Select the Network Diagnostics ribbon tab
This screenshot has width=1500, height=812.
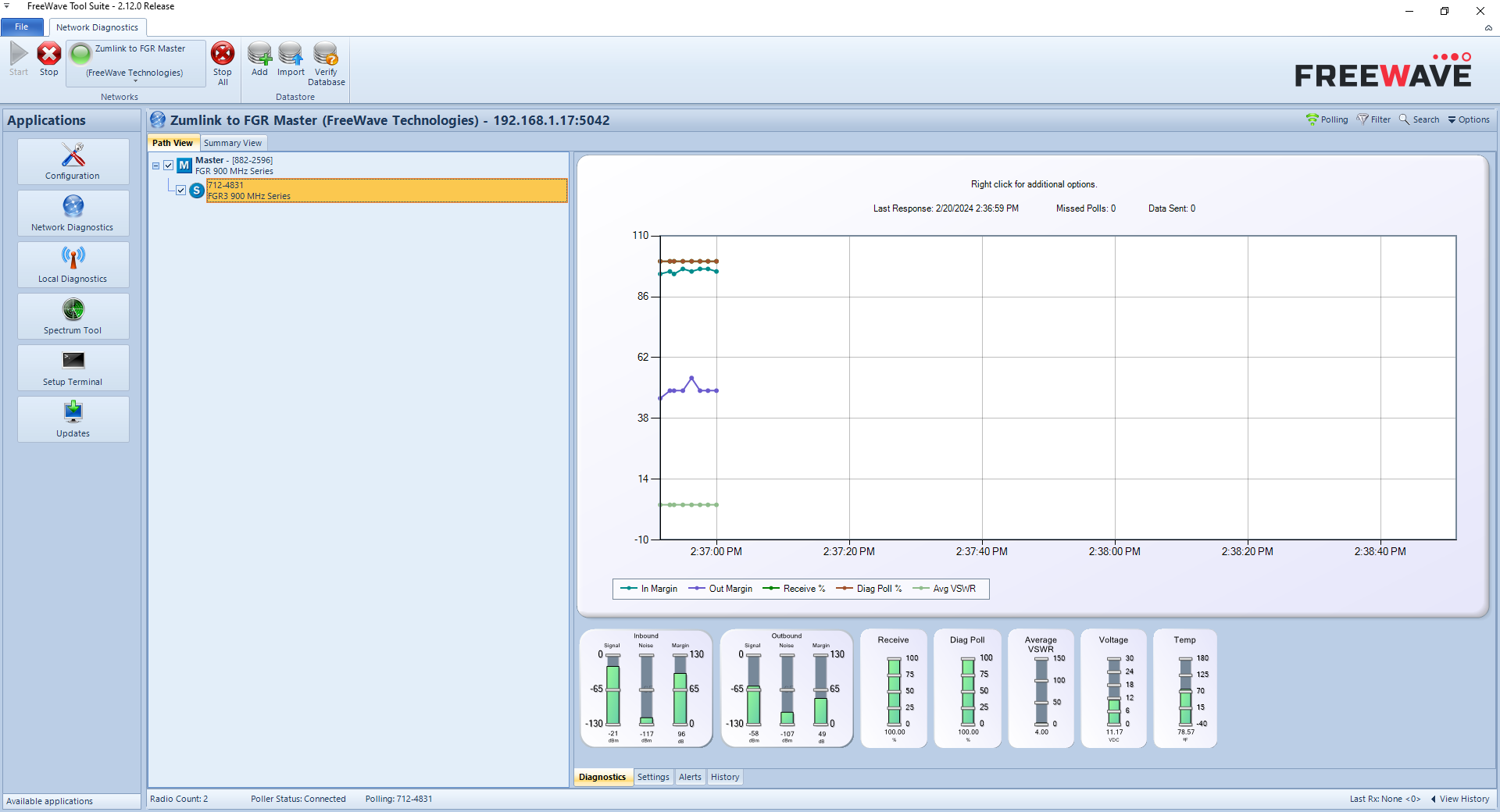pyautogui.click(x=97, y=27)
